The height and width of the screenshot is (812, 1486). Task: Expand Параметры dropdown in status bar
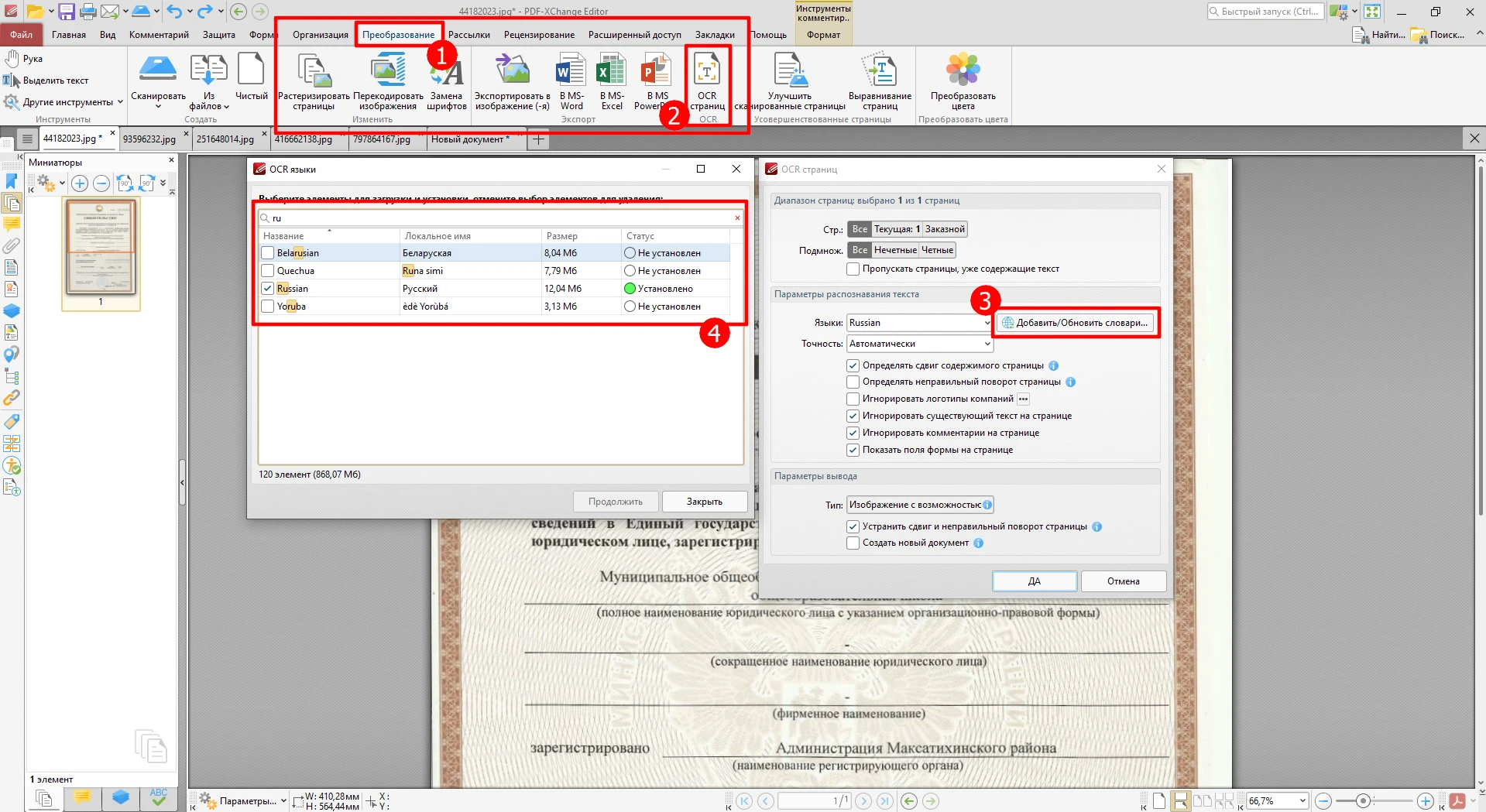tap(283, 801)
